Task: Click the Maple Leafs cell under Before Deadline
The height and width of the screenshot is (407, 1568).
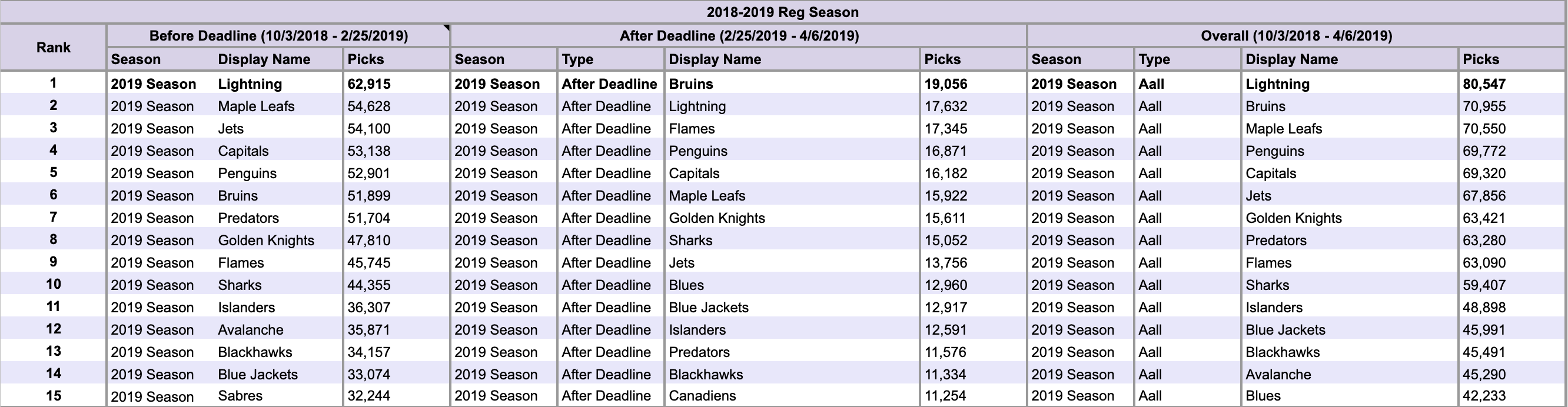Action: click(279, 106)
